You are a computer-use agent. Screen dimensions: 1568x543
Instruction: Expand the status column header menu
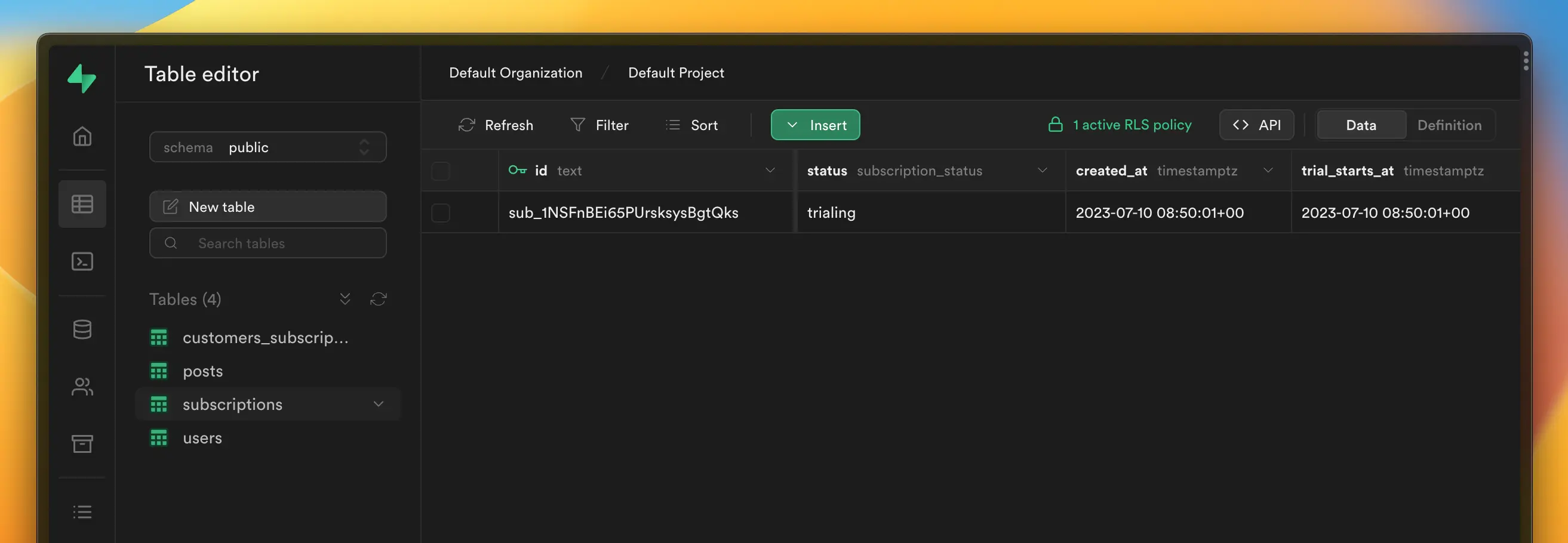tap(1042, 171)
